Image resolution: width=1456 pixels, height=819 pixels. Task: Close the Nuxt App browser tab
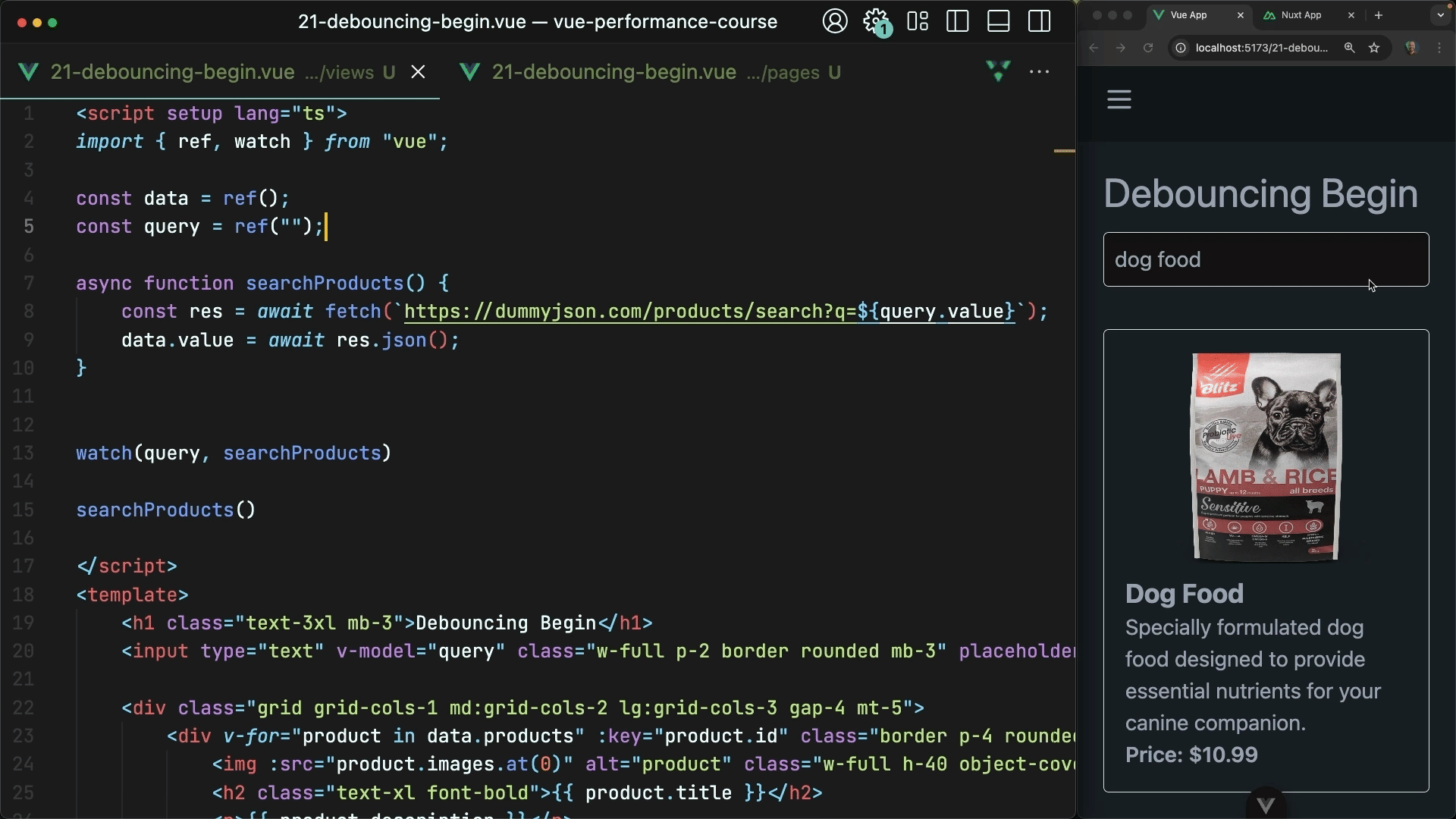1351,15
